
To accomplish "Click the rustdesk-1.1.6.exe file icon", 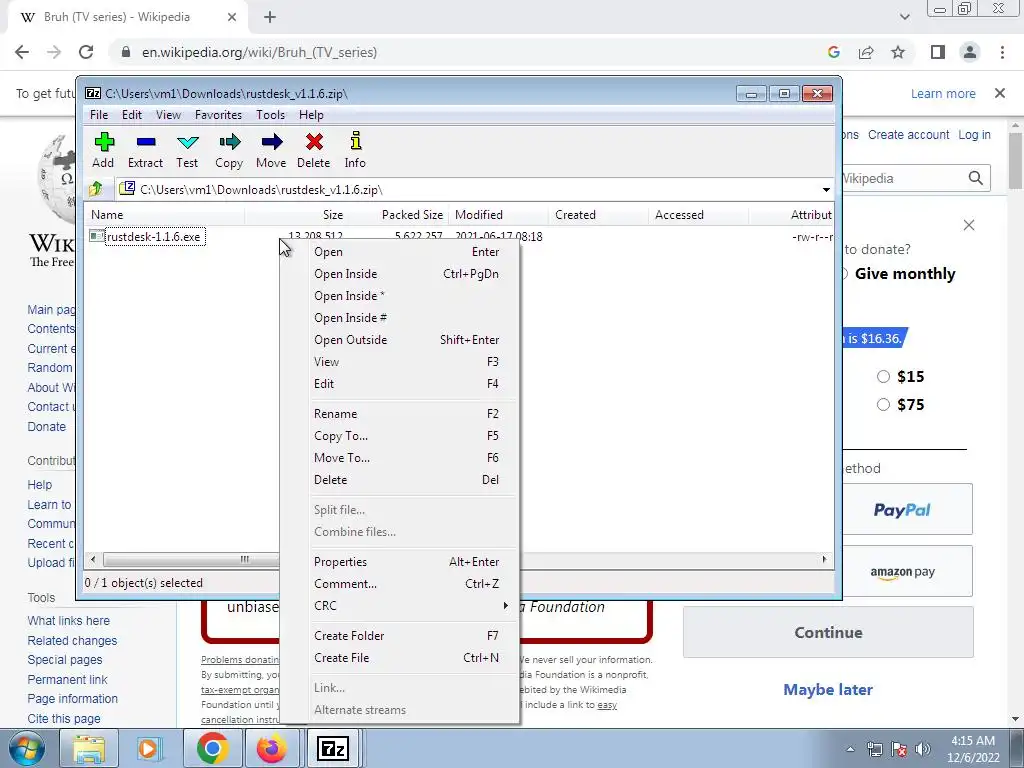I will [97, 236].
